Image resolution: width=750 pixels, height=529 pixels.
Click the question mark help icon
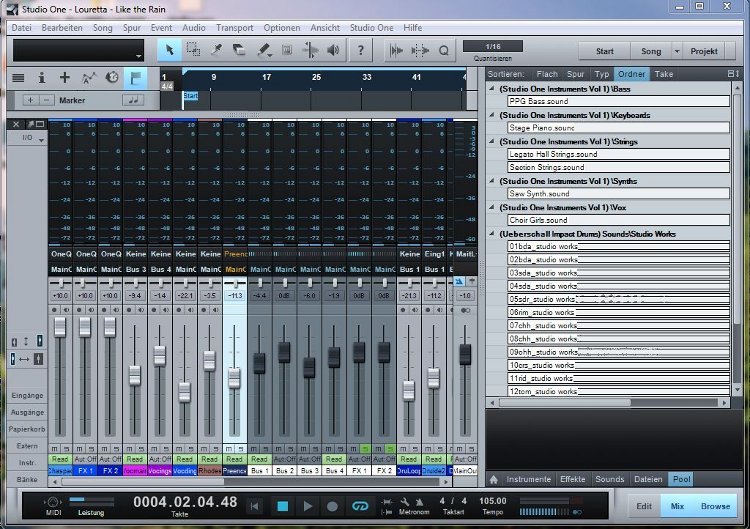click(x=361, y=50)
